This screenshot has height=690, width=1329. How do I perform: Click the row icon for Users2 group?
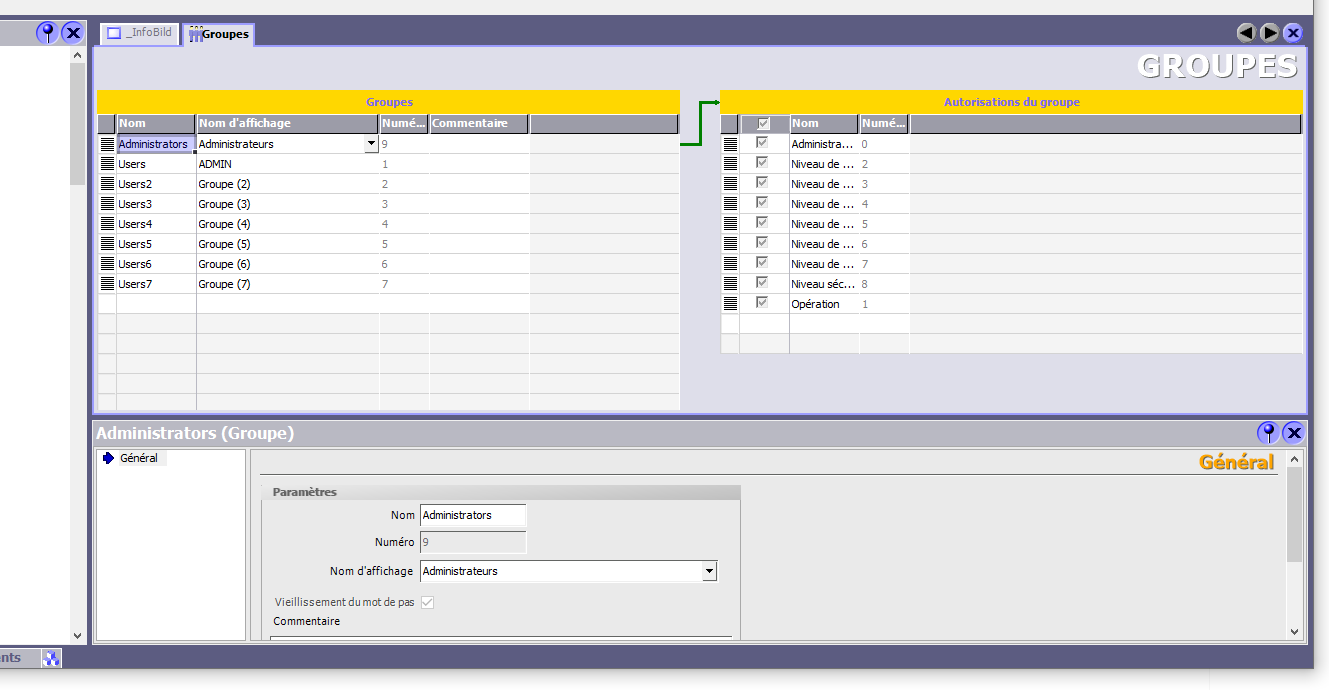coord(107,184)
